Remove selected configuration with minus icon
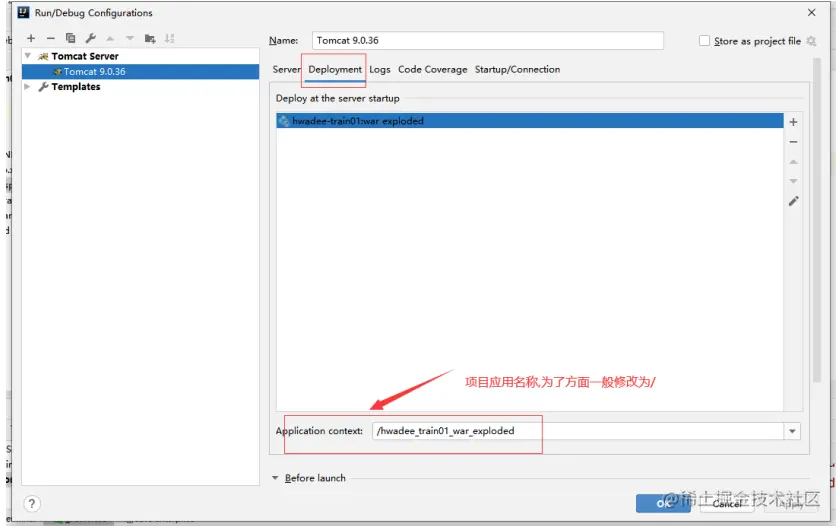838x526 pixels. pos(51,38)
